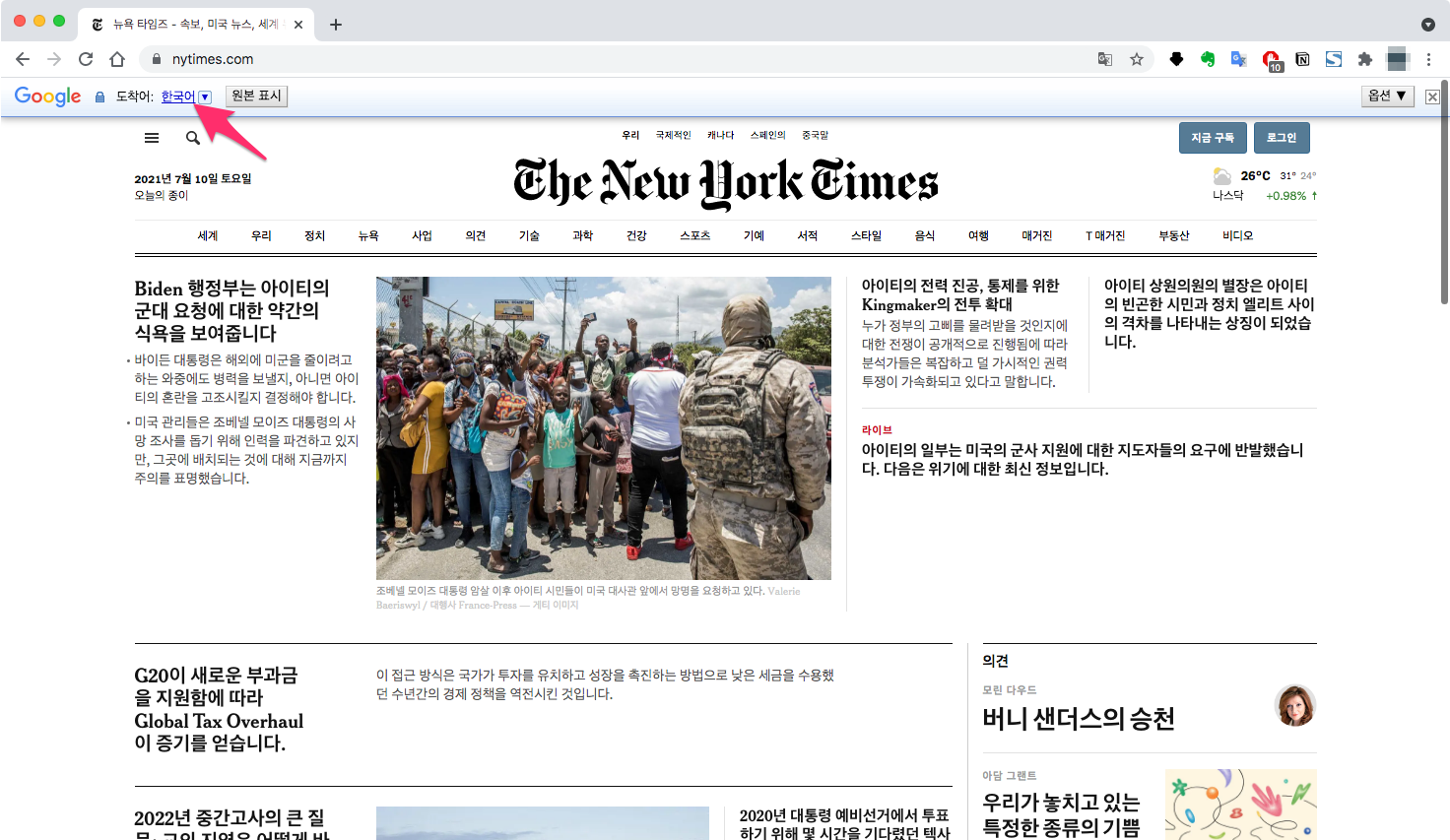This screenshot has width=1450, height=840.
Task: Open the black down-arrow extension
Action: point(1176,59)
